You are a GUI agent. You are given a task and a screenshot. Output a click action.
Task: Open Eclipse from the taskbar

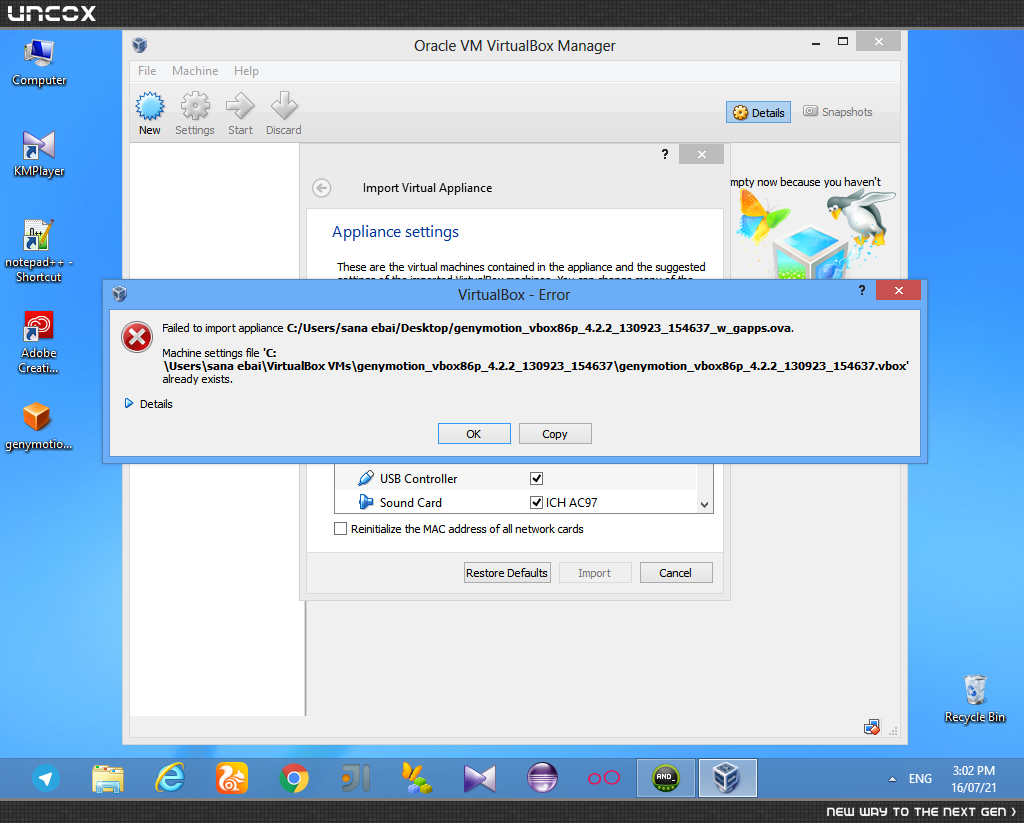click(x=542, y=779)
